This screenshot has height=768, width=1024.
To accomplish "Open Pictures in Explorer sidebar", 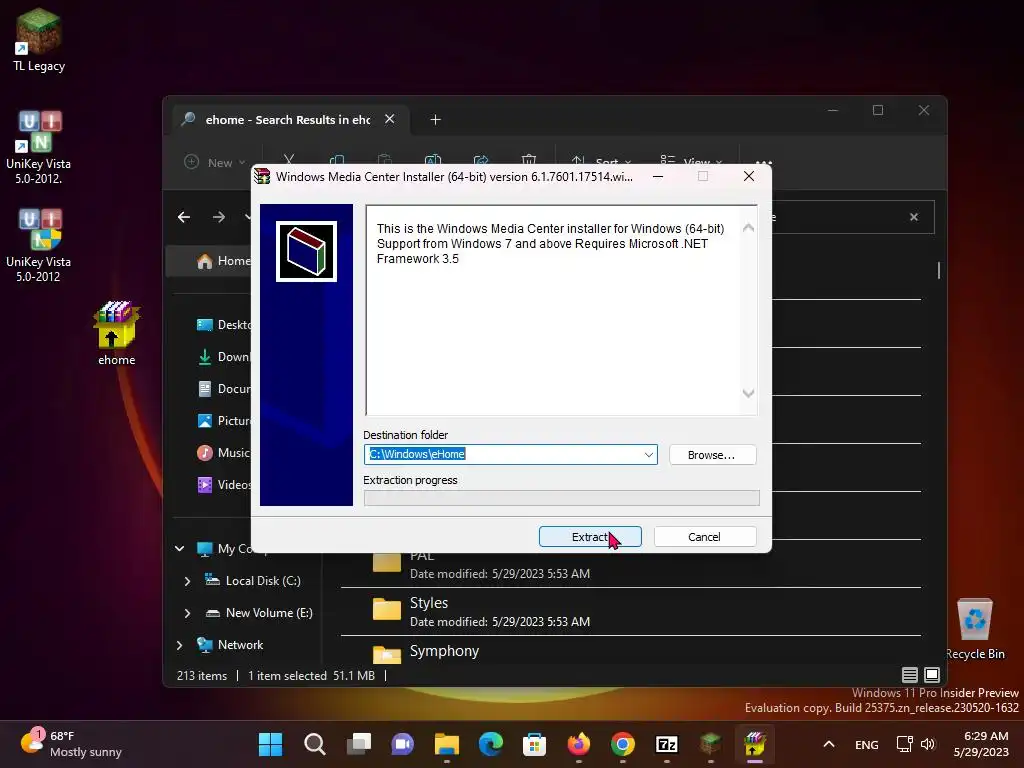I will click(223, 421).
